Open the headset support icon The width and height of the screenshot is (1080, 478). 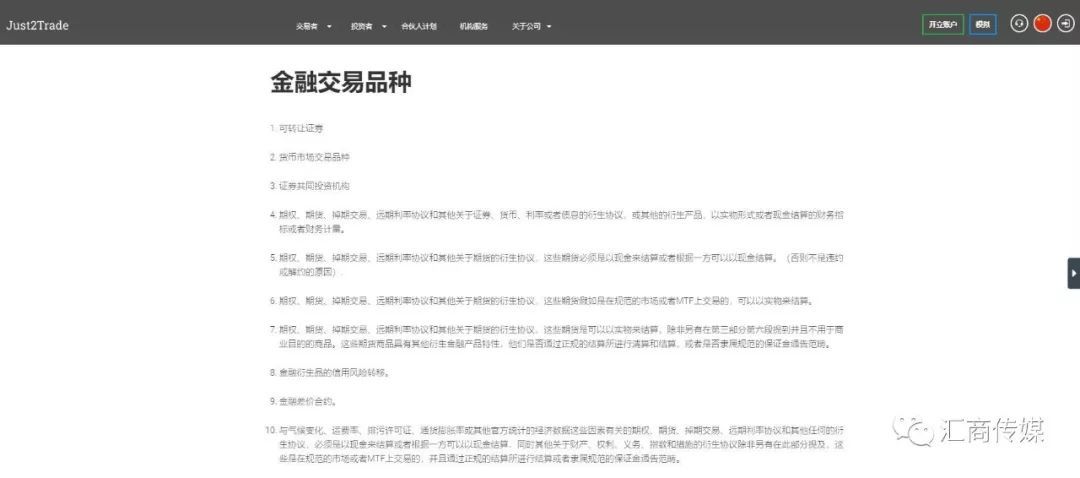pyautogui.click(x=1019, y=23)
